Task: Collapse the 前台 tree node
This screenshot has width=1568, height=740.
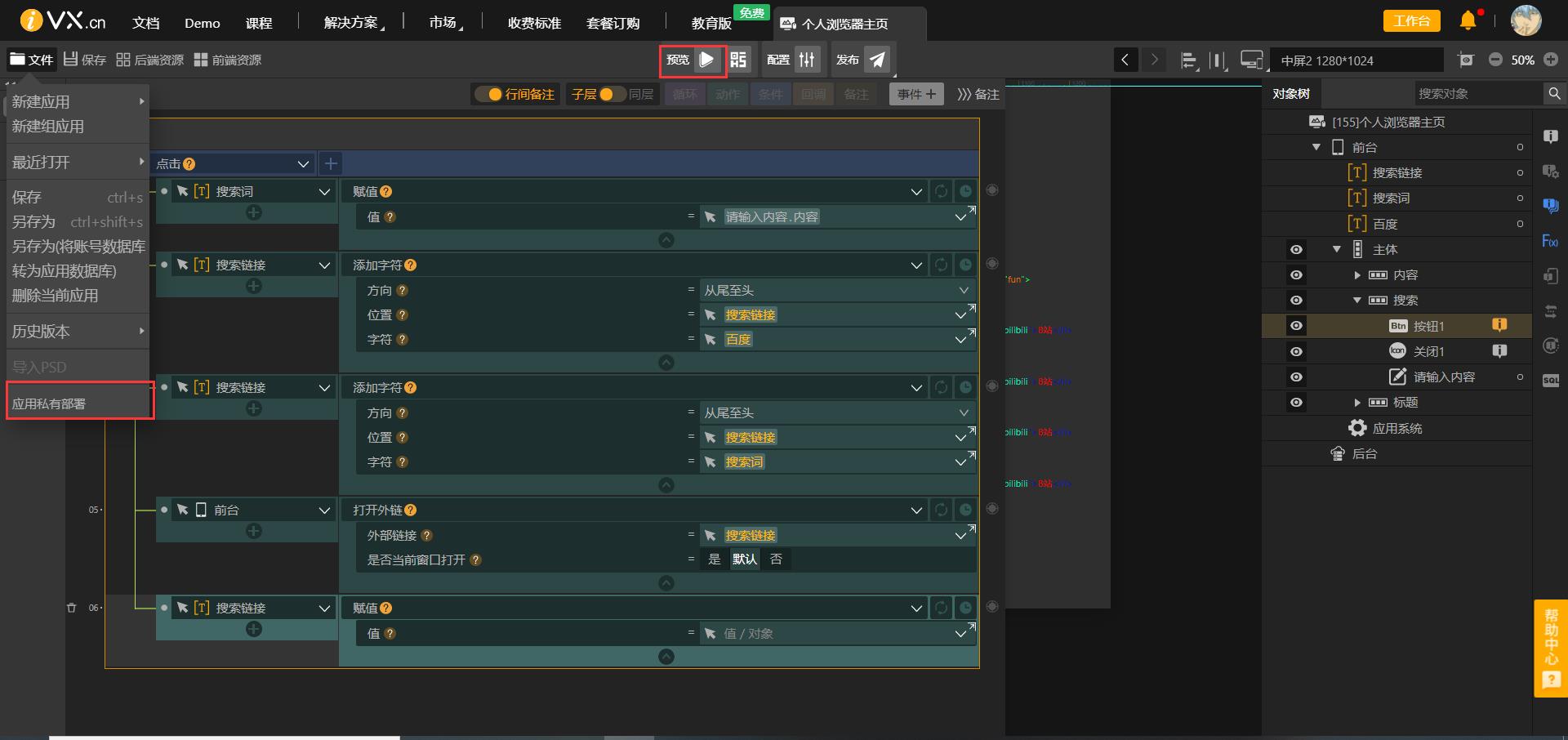Action: [x=1316, y=147]
